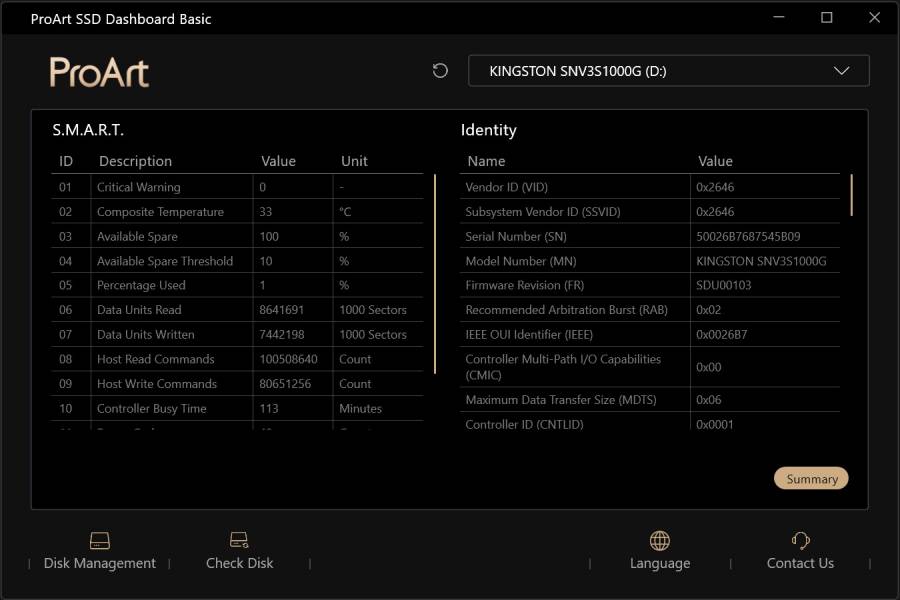
Task: Select the Data Units Read row
Action: tap(237, 310)
